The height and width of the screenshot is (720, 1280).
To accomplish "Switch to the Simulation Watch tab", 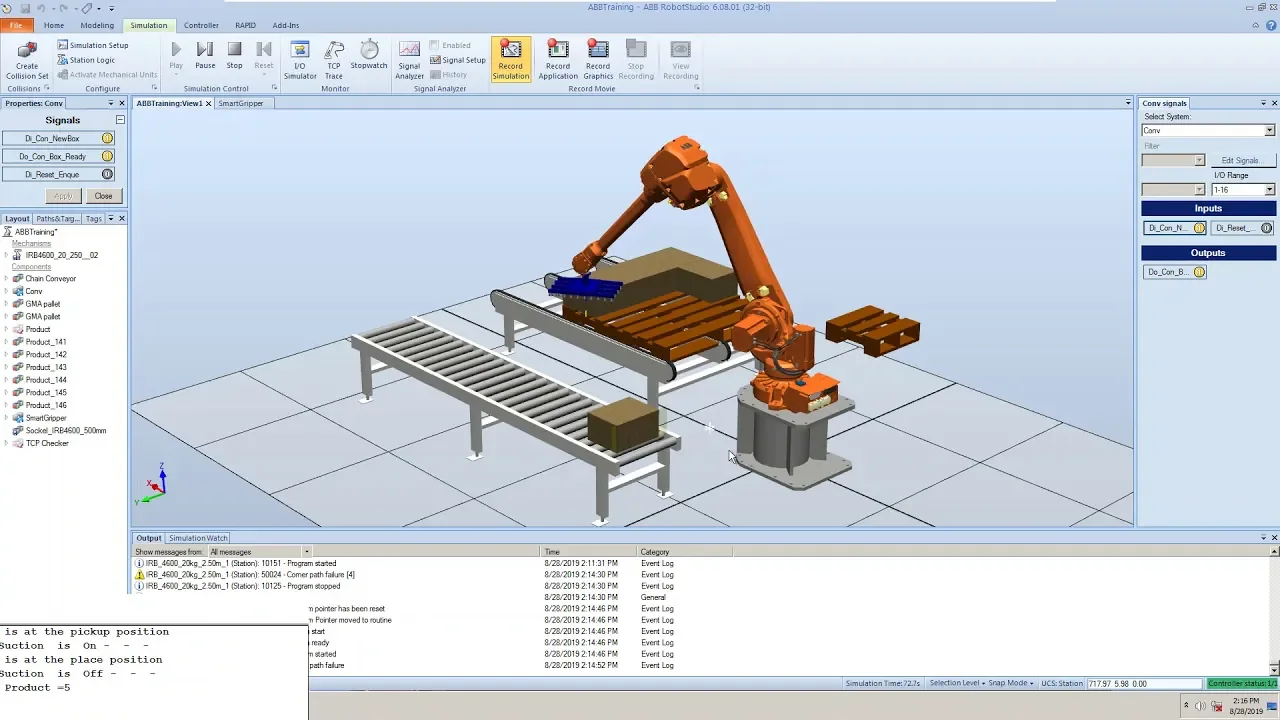I will [x=197, y=538].
